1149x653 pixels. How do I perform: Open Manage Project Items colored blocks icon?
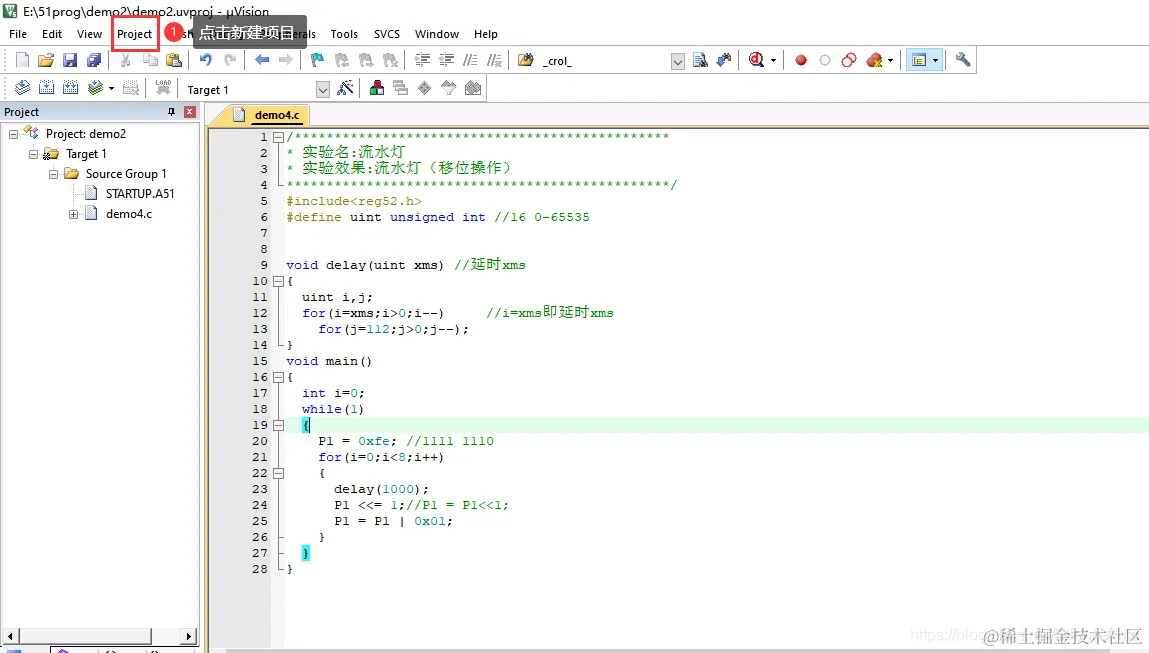tap(377, 89)
